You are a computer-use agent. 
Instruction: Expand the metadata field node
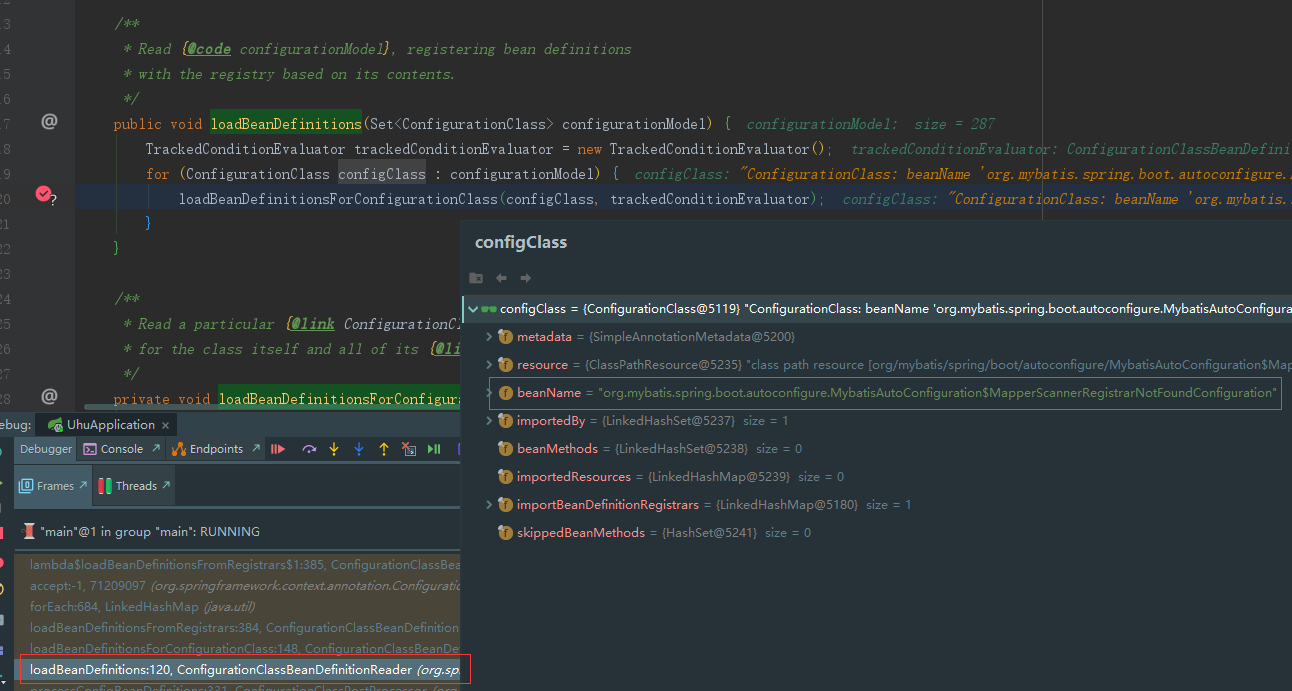(x=489, y=337)
